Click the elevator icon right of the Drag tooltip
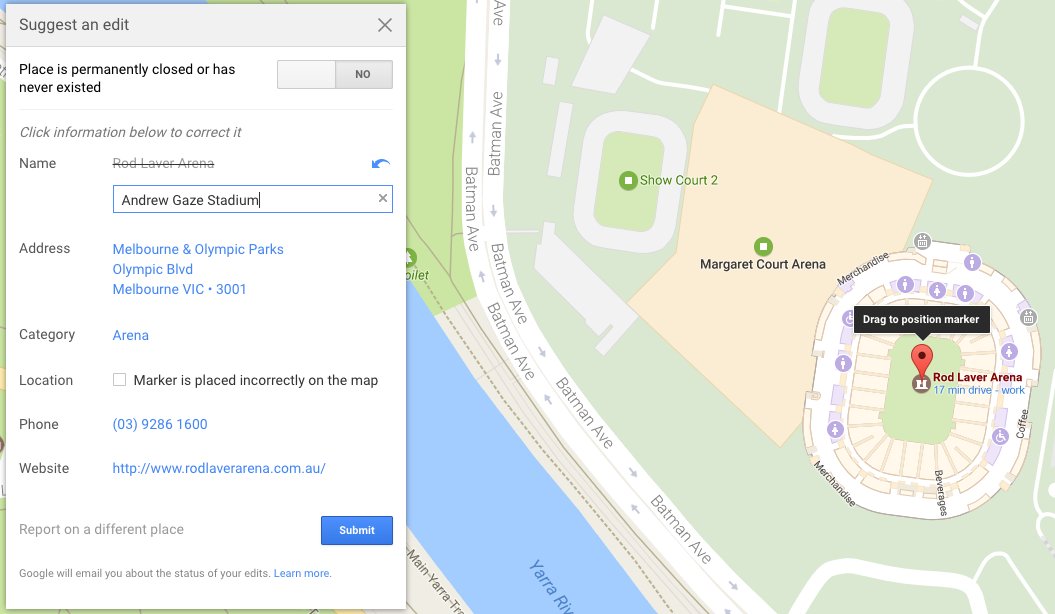 1028,317
